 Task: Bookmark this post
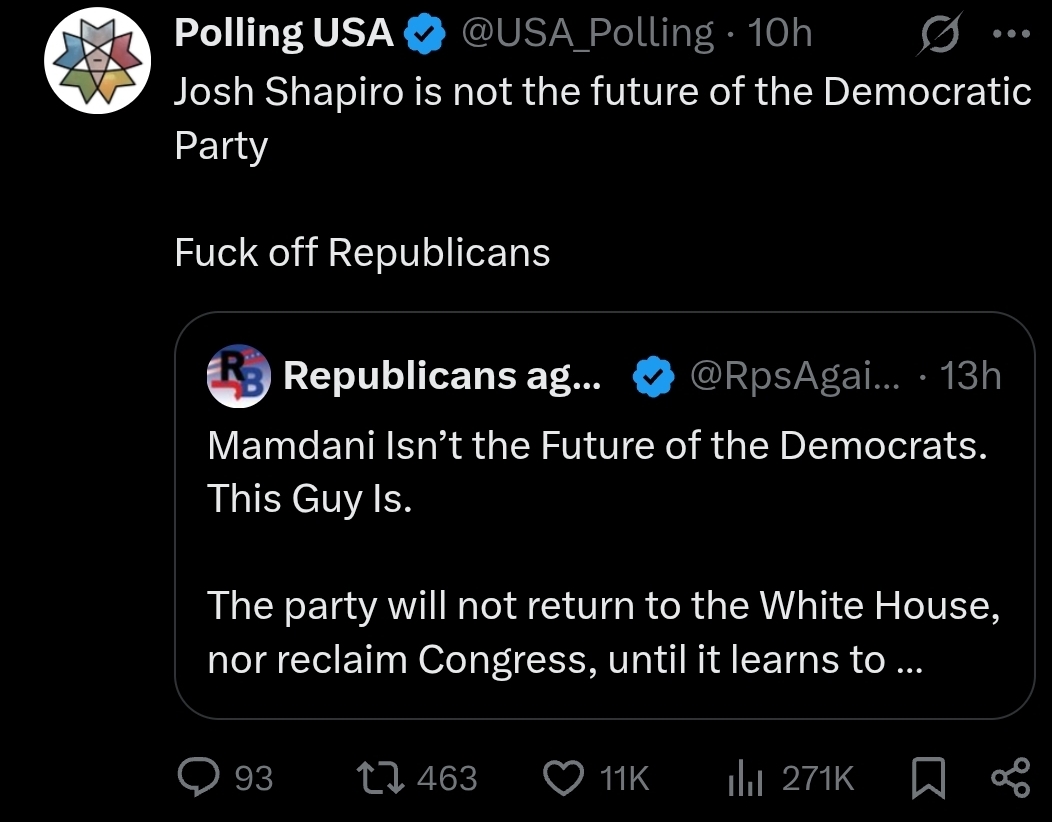(930, 777)
